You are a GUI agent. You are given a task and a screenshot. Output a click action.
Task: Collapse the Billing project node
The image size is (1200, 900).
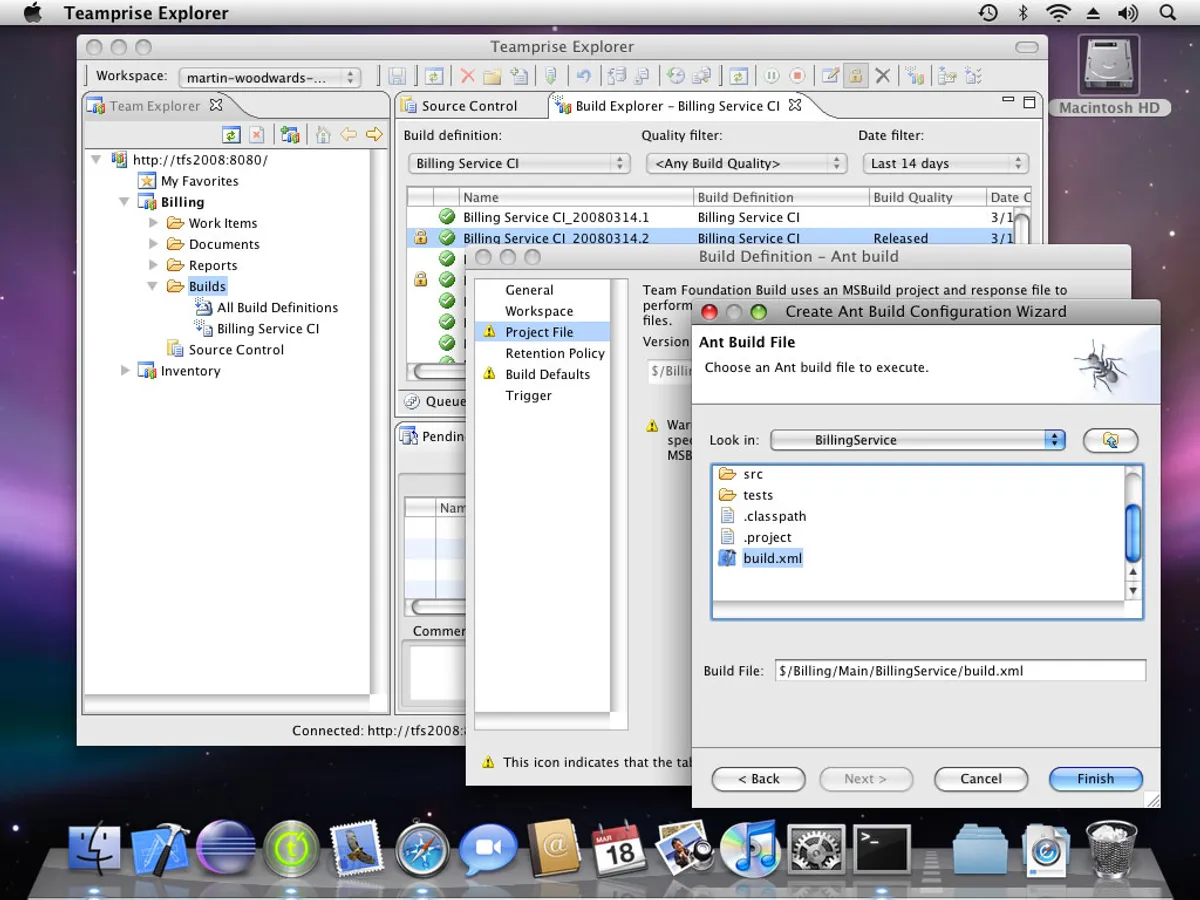pyautogui.click(x=124, y=201)
